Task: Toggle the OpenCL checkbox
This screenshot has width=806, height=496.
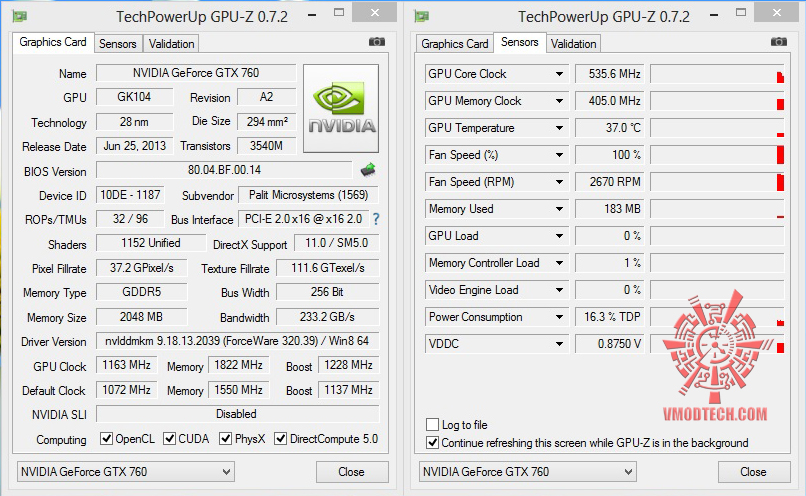Action: (x=107, y=439)
